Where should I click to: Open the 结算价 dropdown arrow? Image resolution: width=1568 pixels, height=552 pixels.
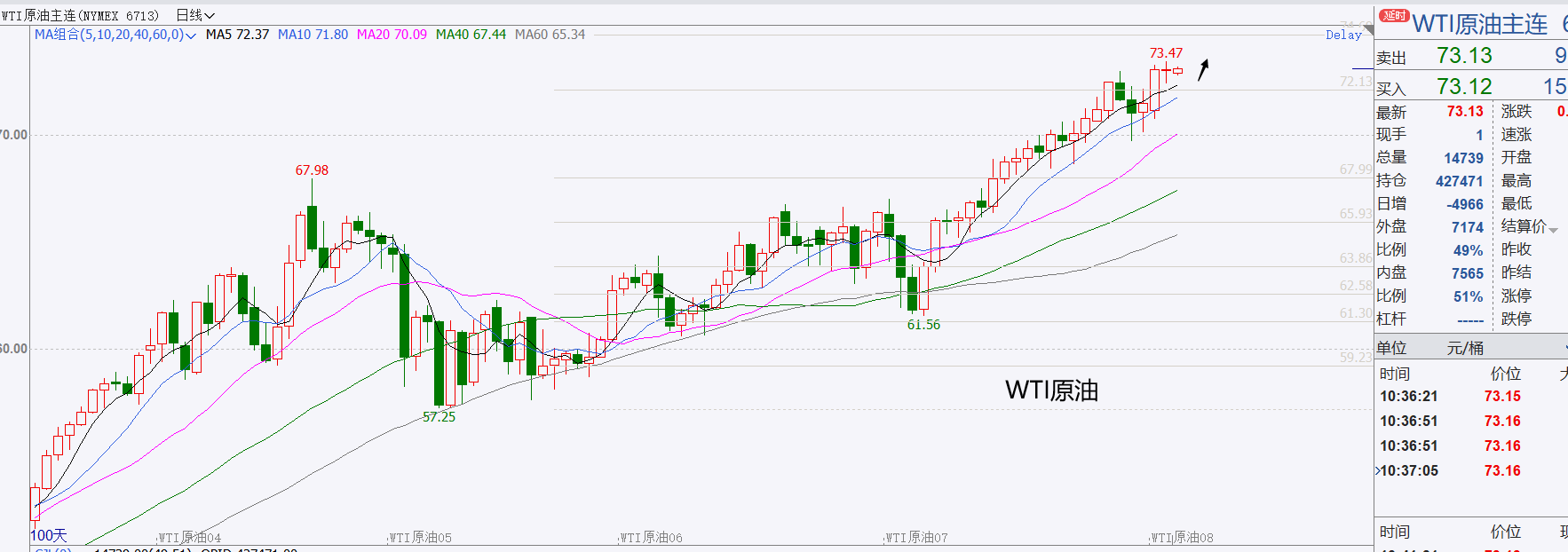(x=1553, y=230)
